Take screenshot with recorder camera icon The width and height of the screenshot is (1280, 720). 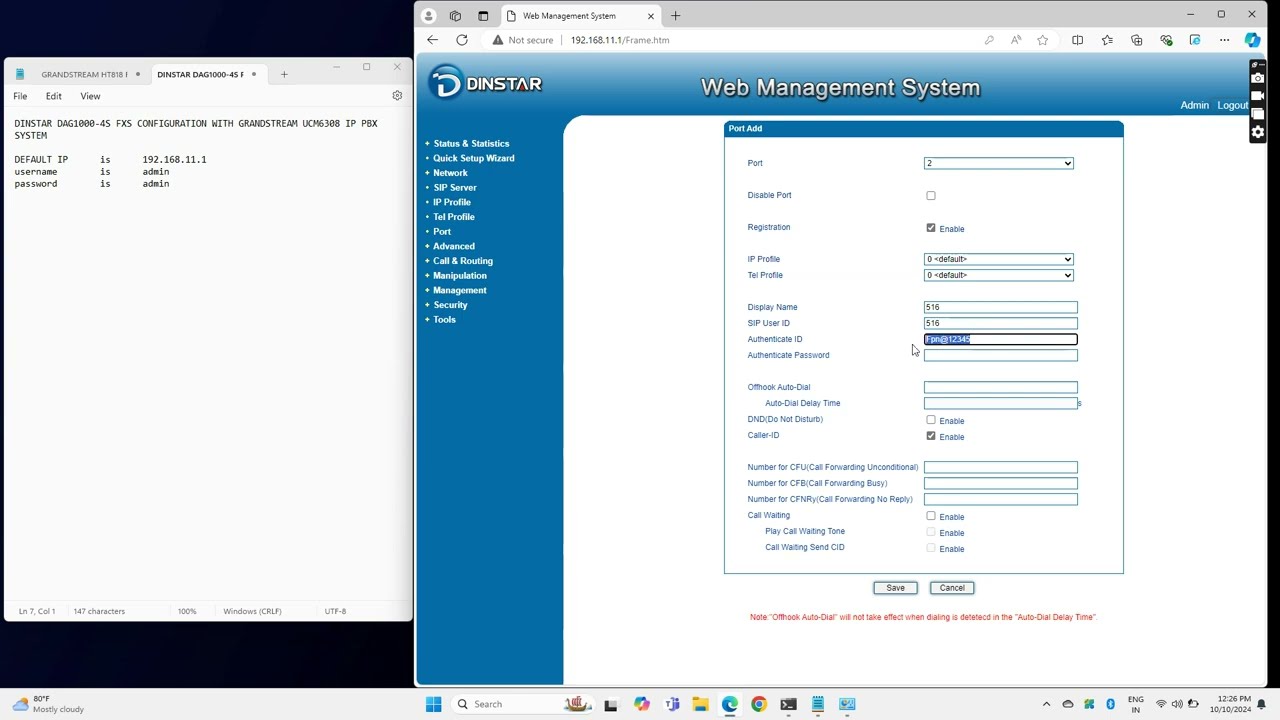point(1258,78)
